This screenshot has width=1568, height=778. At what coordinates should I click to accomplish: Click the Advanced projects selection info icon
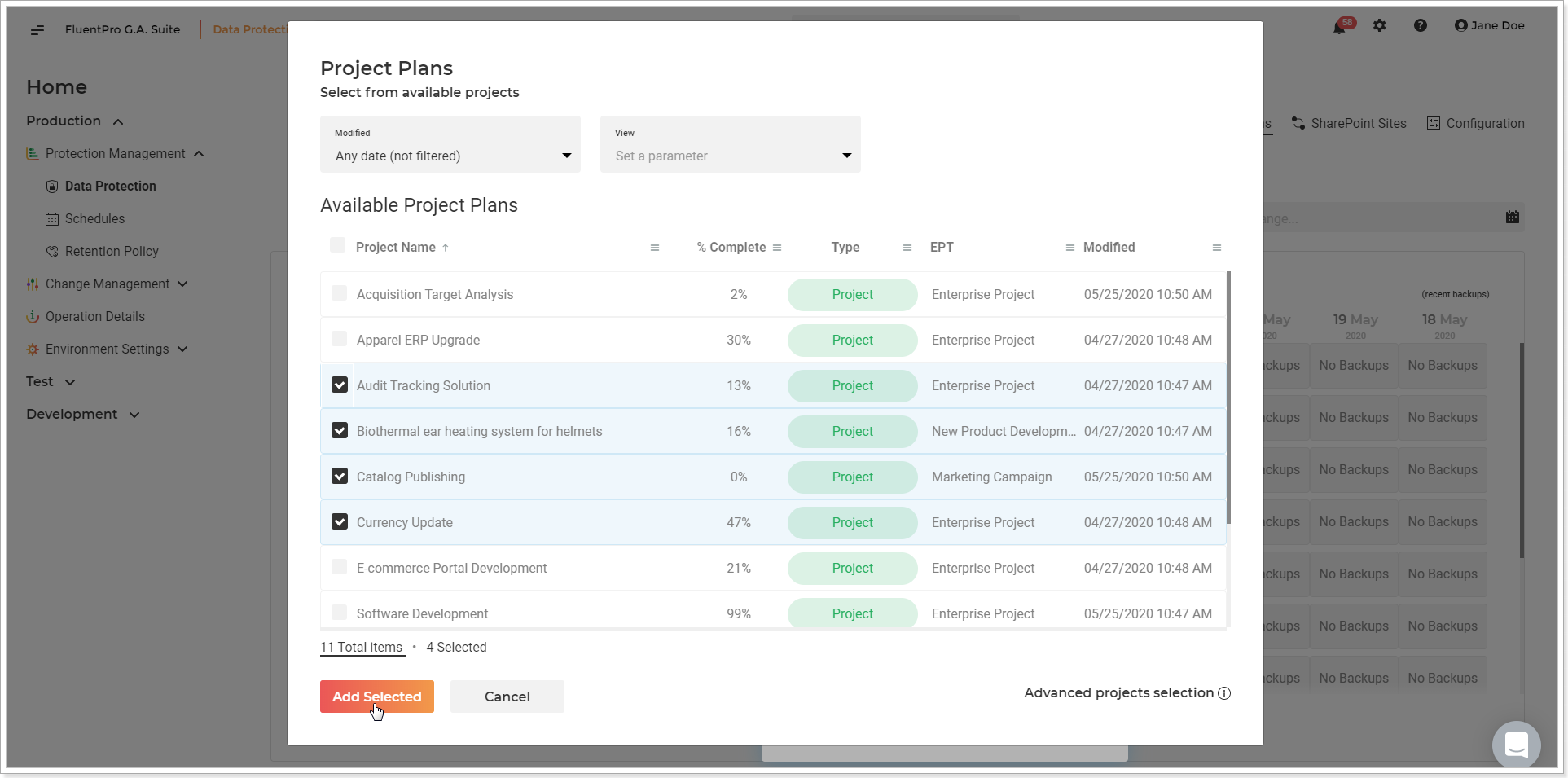click(1224, 693)
